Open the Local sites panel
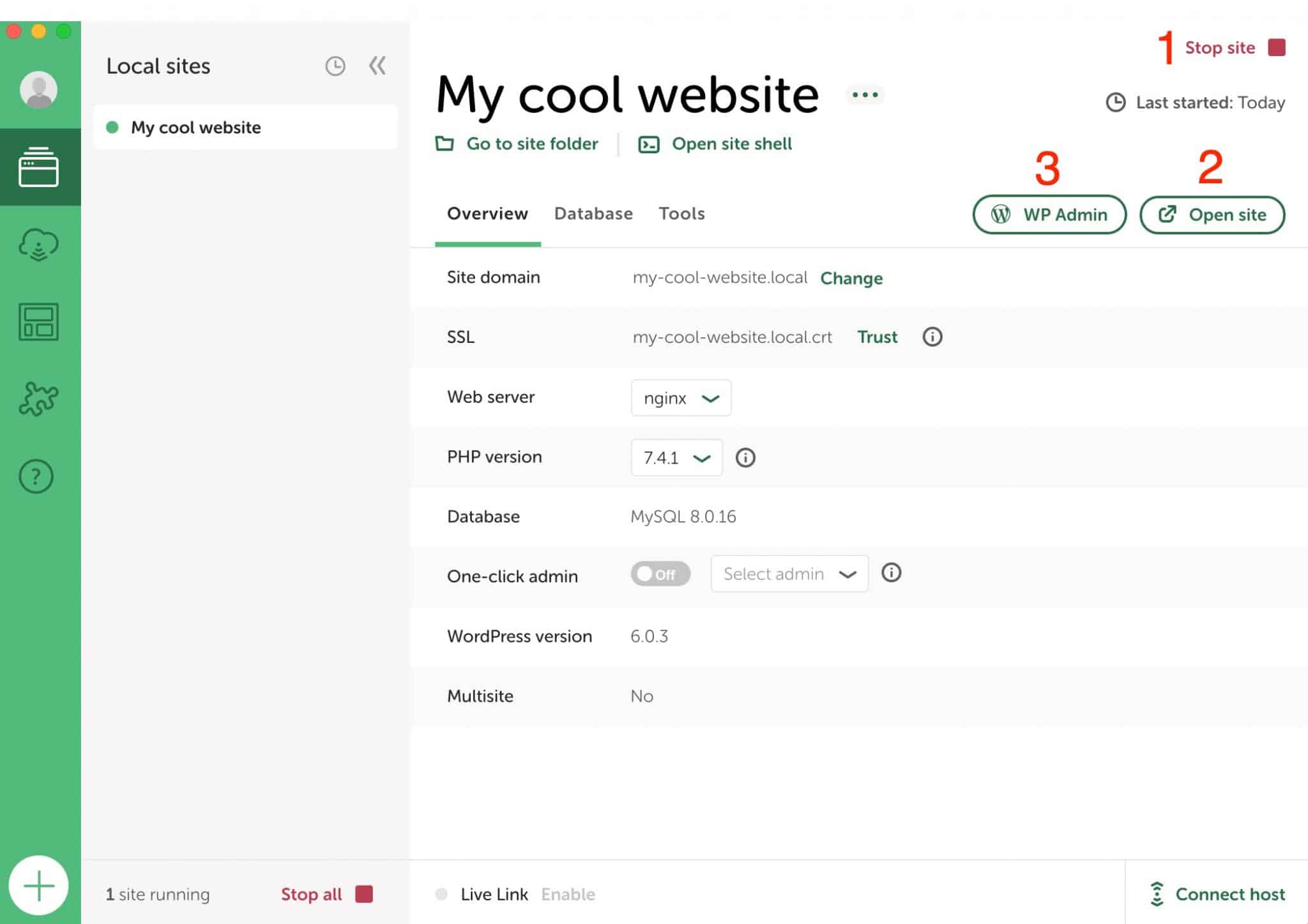 (x=39, y=166)
